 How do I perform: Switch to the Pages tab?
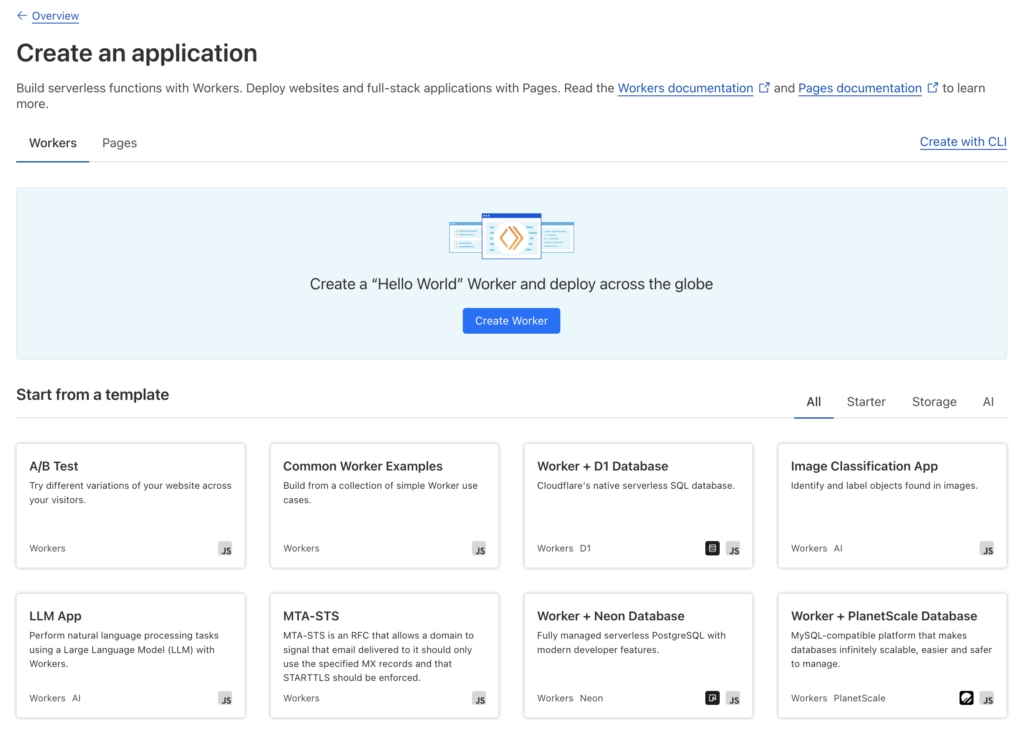[x=120, y=143]
